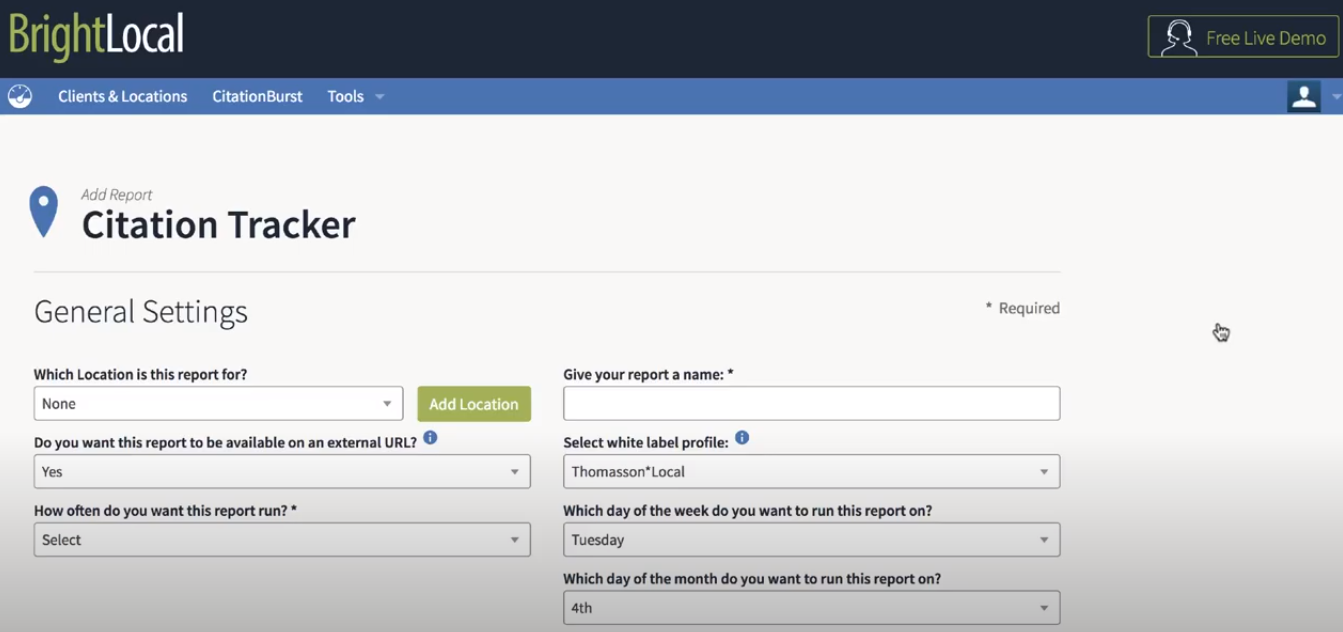The image size is (1343, 632).
Task: Open day of month dropdown showing 4th
Action: pyautogui.click(x=811, y=608)
